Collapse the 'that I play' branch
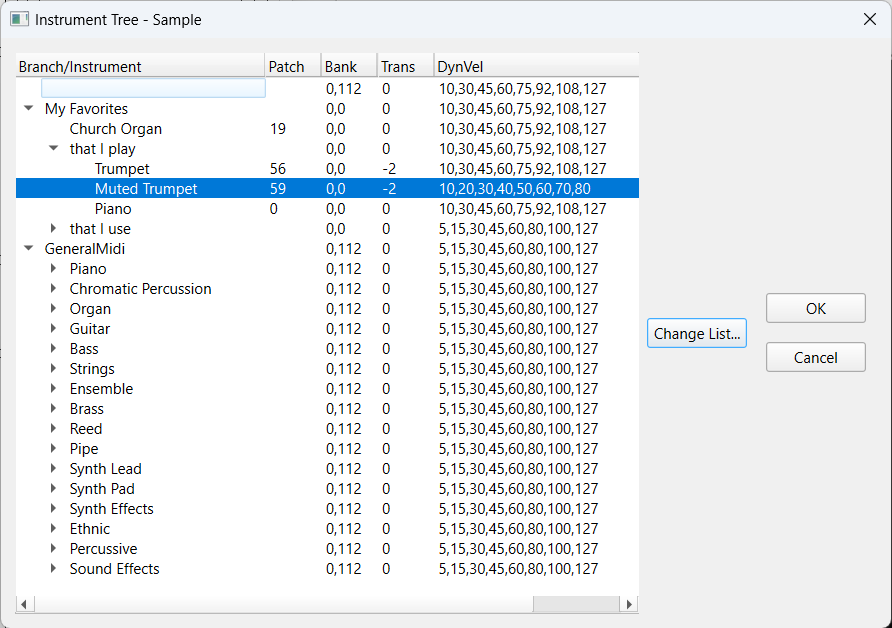The width and height of the screenshot is (892, 628). click(x=53, y=148)
